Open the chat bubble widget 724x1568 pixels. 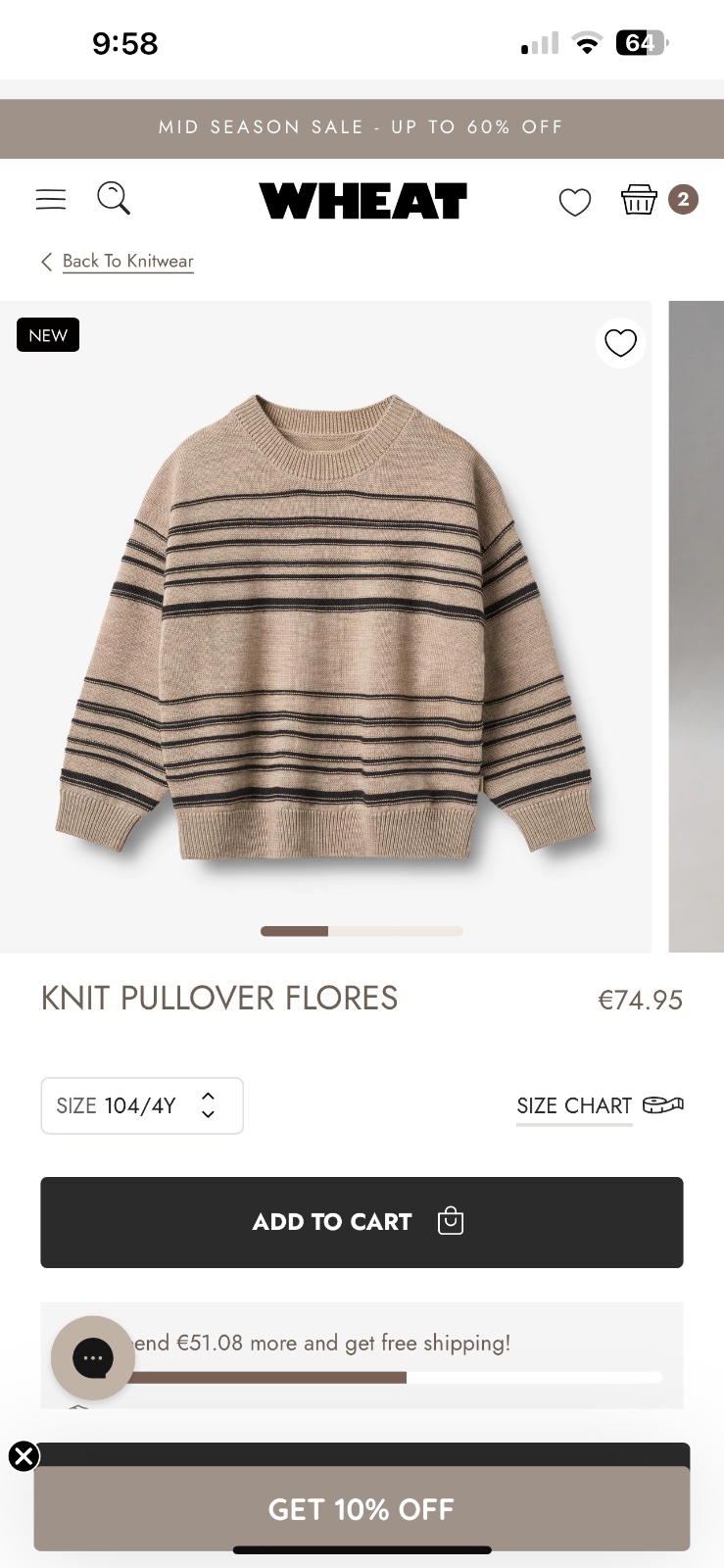point(93,1357)
